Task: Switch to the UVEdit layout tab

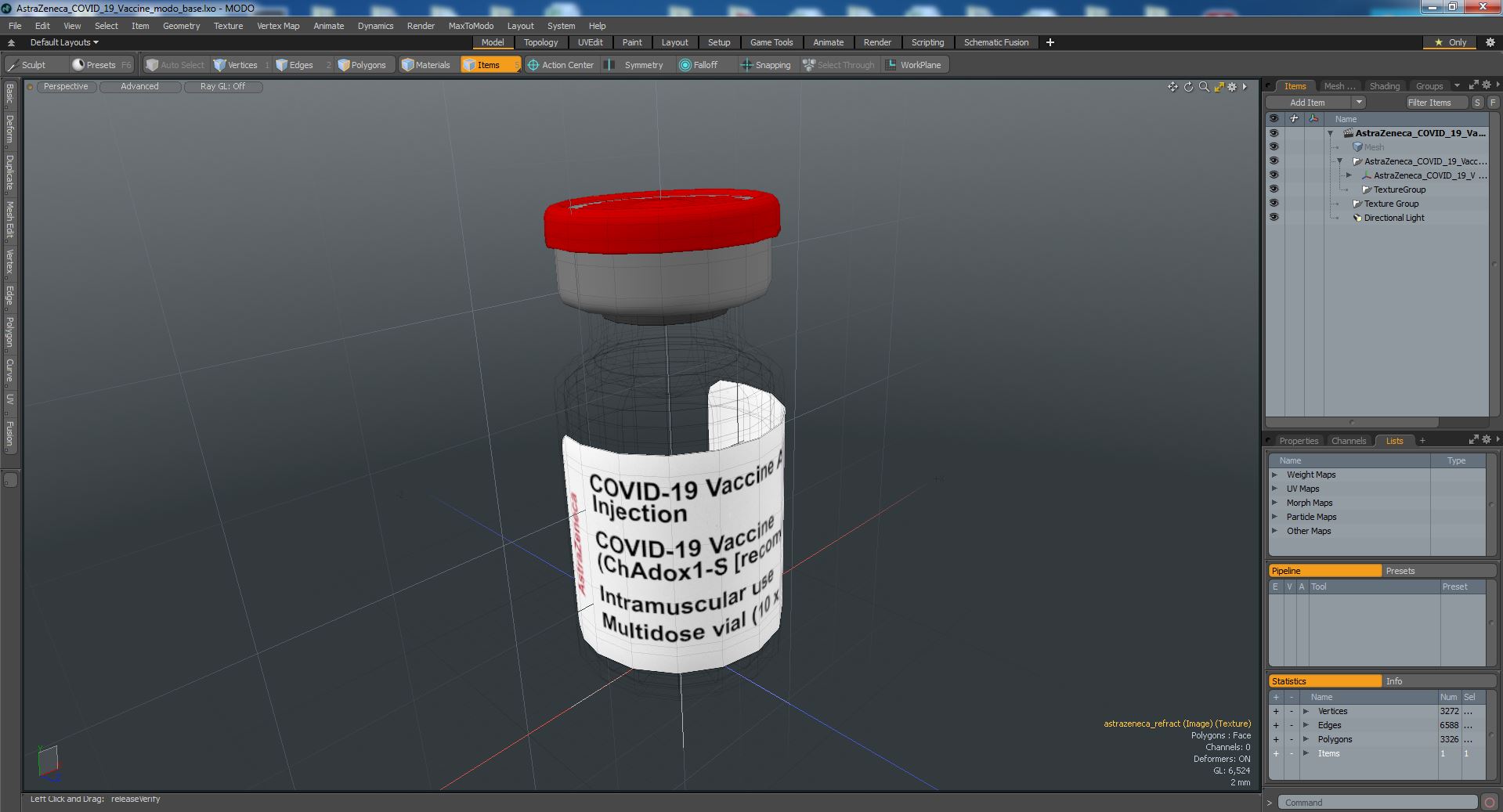Action: click(591, 42)
